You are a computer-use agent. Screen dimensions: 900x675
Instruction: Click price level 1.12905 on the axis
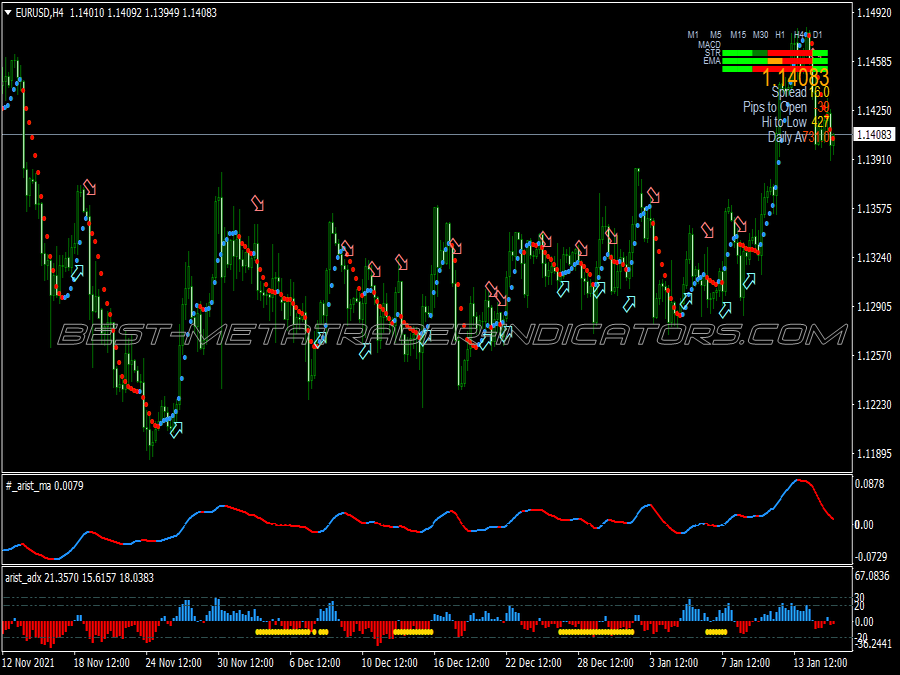click(x=874, y=307)
